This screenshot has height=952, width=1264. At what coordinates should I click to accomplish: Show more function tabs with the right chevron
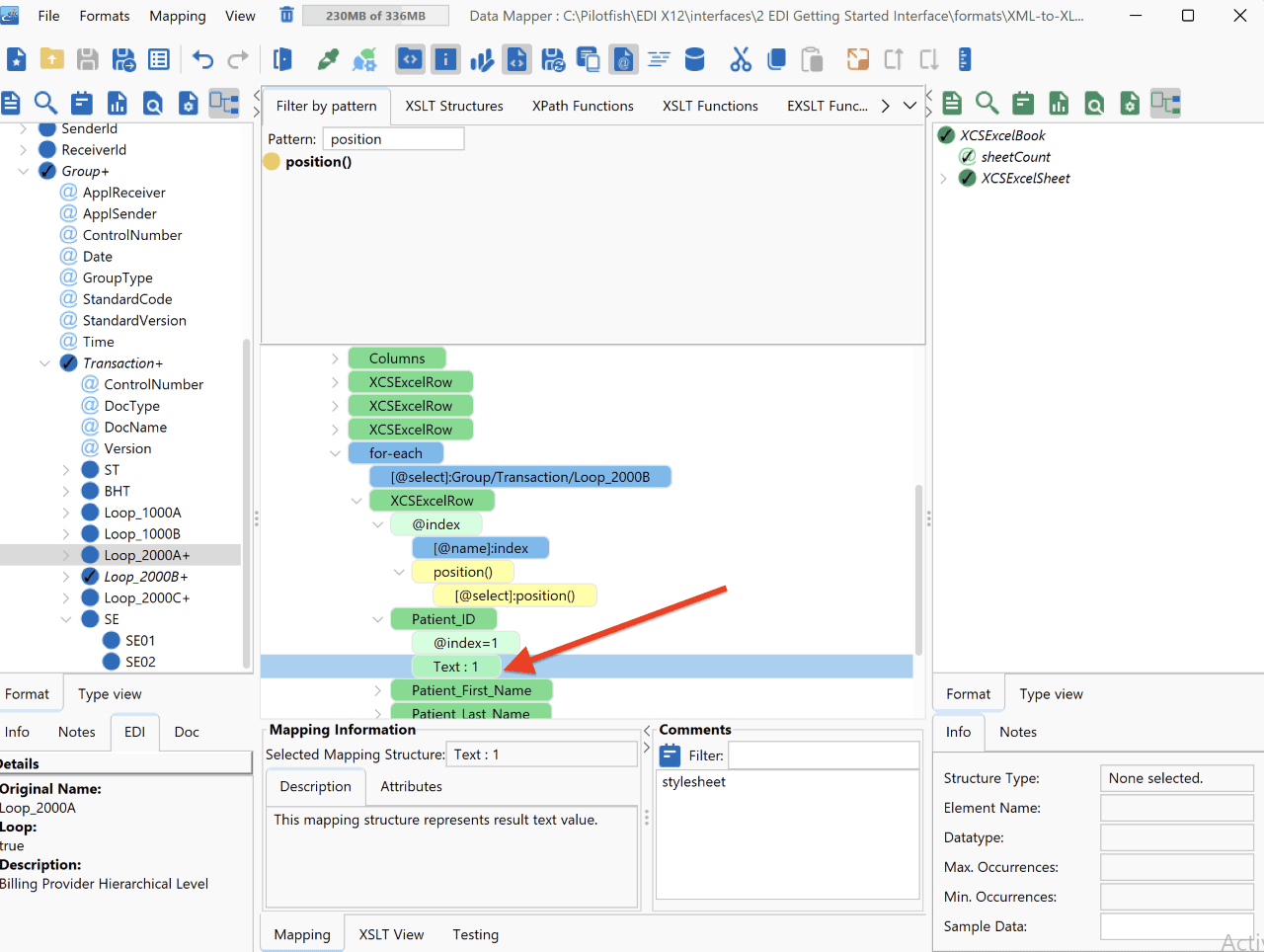pyautogui.click(x=886, y=106)
